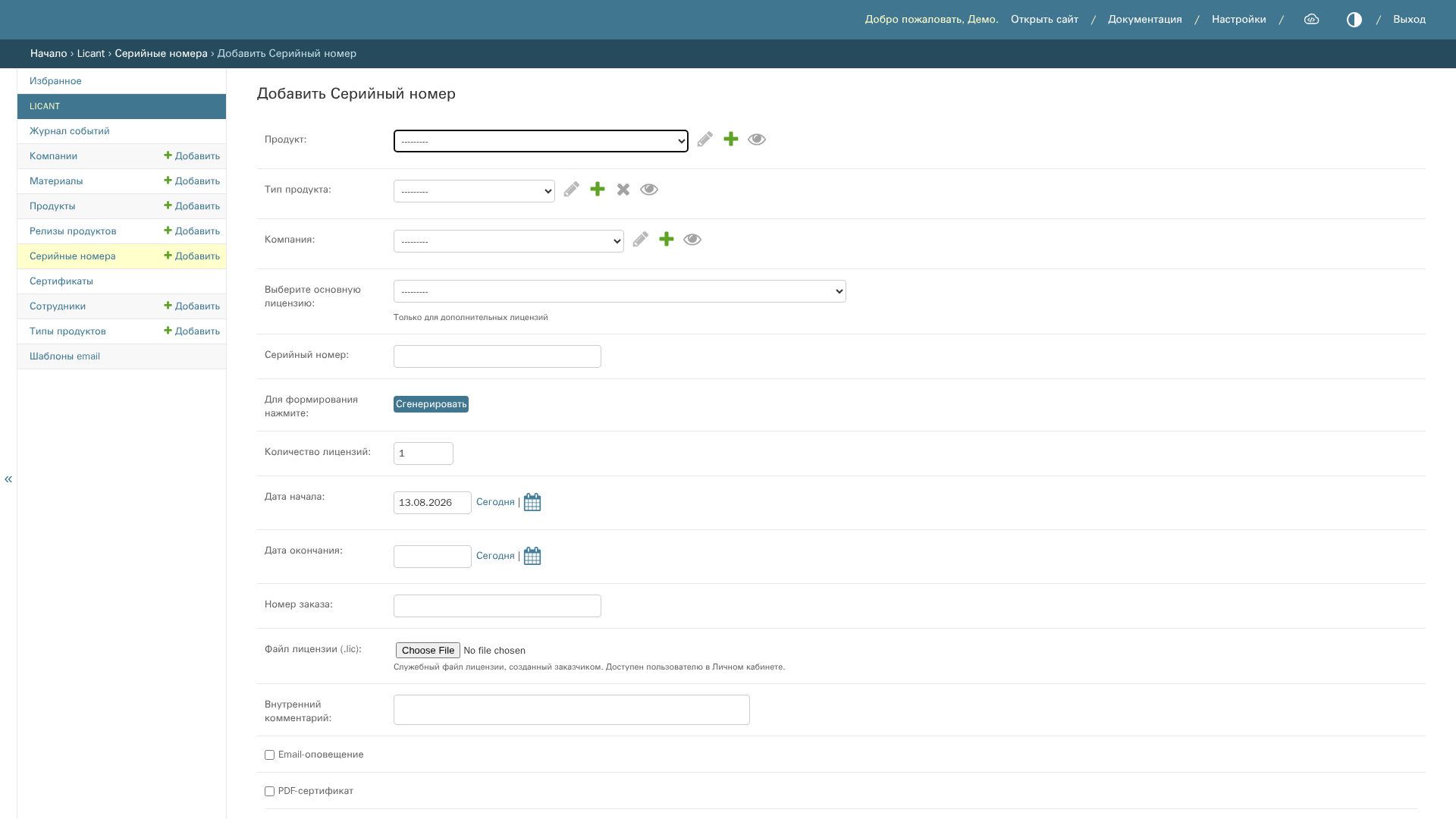Open the Продукт dropdown
This screenshot has height=819, width=1456.
click(541, 141)
